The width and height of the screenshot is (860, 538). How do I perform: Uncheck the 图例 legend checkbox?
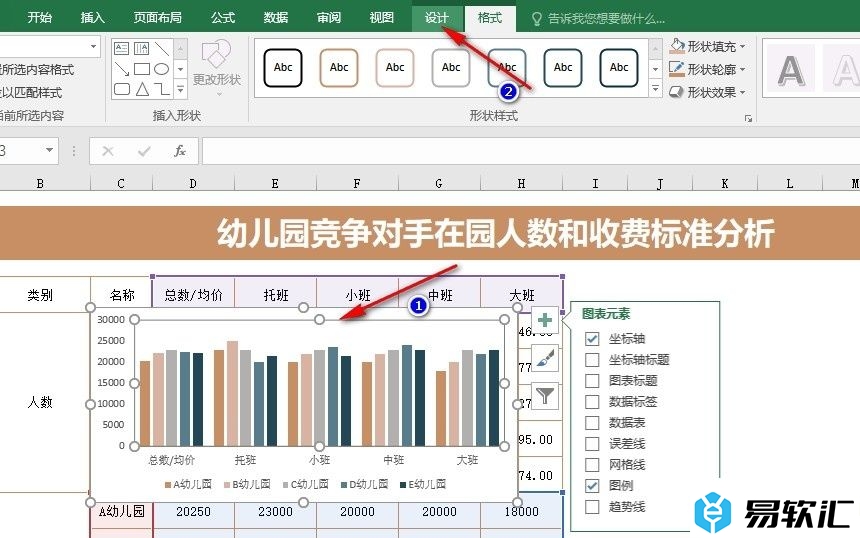point(592,486)
